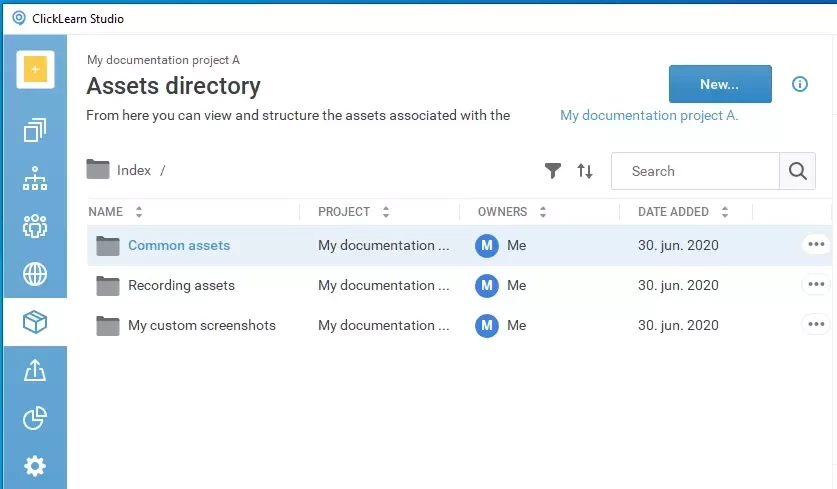Click the sort arrows icon
837x489 pixels.
585,171
